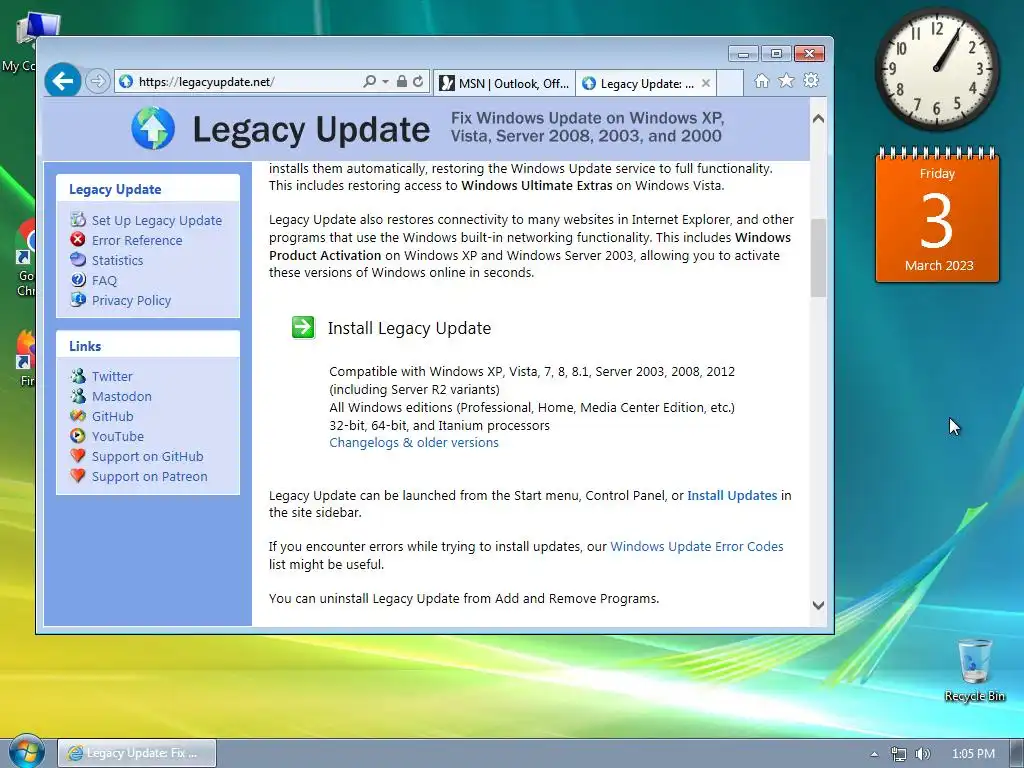Click the Privacy Policy info icon
Image resolution: width=1024 pixels, height=768 pixels.
click(x=78, y=299)
